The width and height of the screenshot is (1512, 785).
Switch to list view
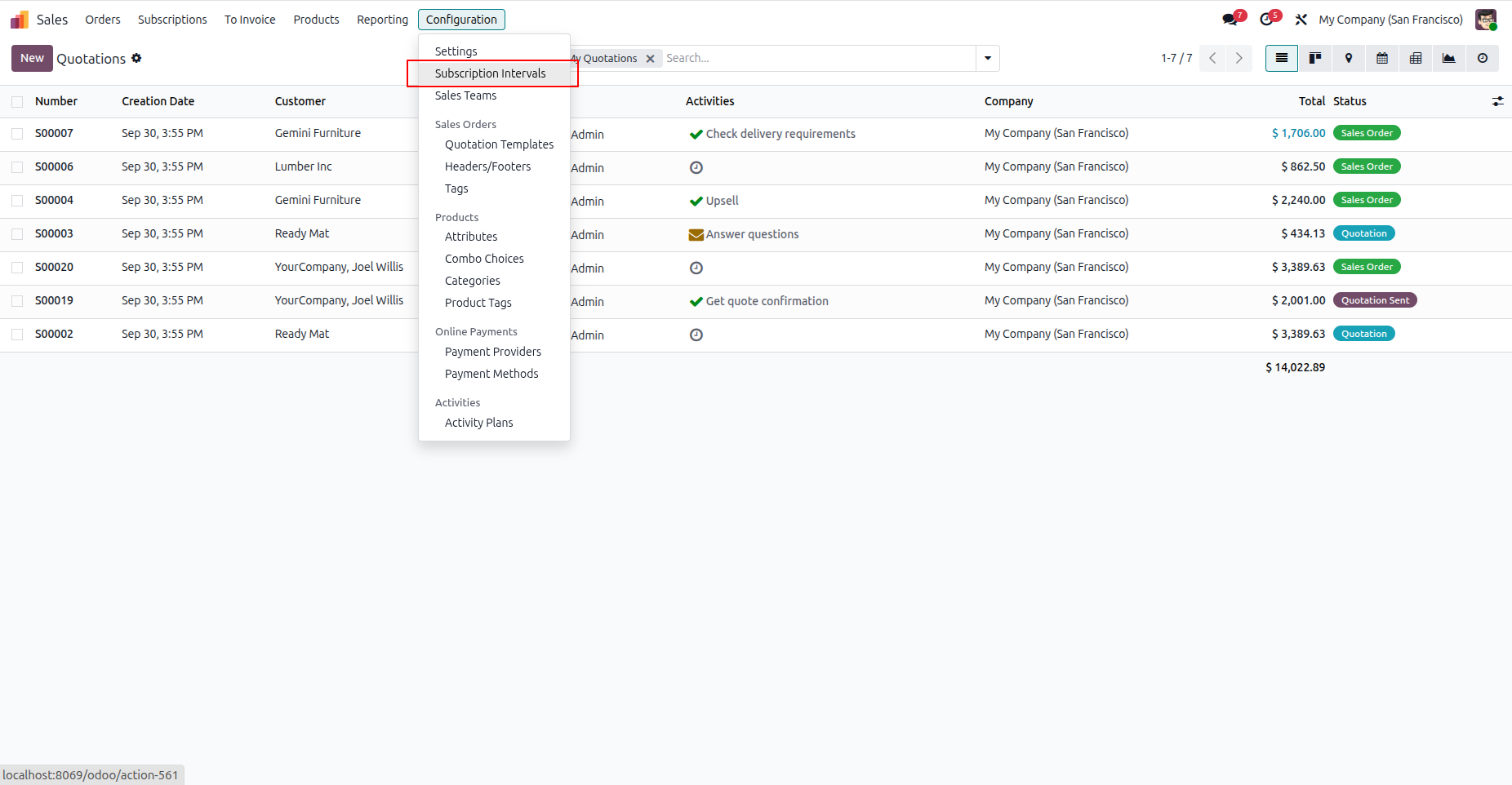[1282, 58]
